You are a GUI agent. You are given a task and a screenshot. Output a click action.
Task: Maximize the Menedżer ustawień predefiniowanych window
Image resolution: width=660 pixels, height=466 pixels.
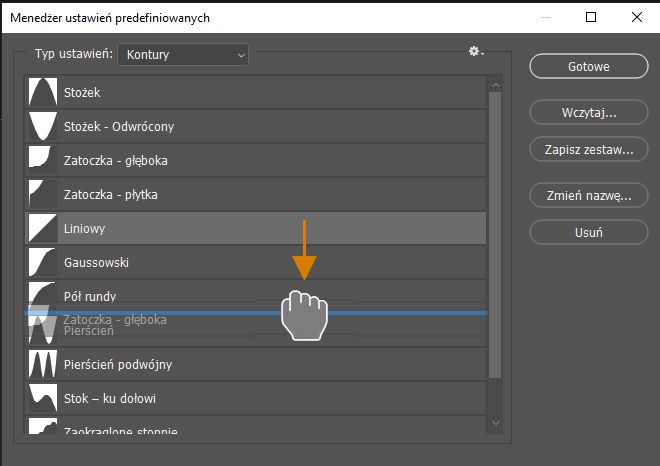(x=591, y=17)
